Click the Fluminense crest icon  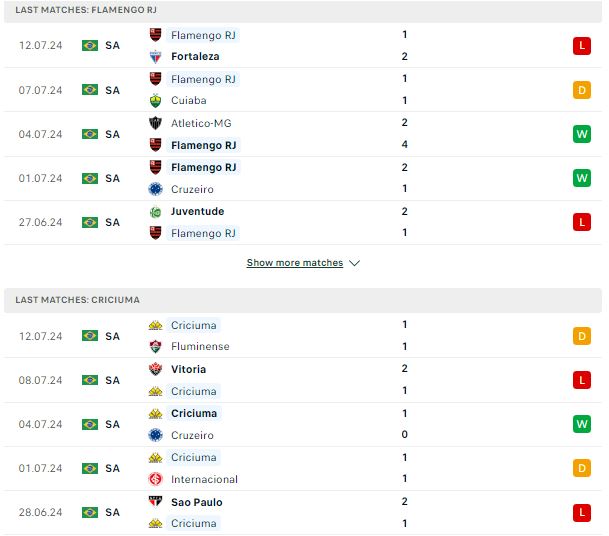click(155, 346)
